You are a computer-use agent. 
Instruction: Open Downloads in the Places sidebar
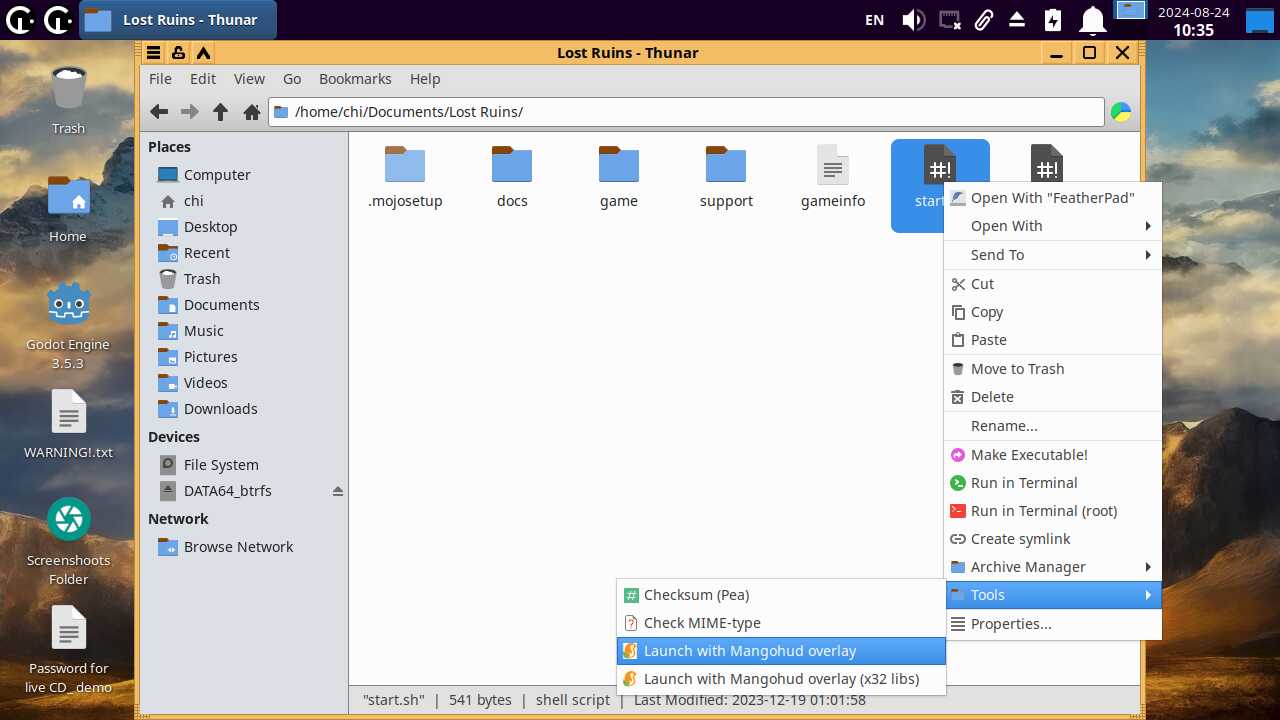tap(243, 409)
